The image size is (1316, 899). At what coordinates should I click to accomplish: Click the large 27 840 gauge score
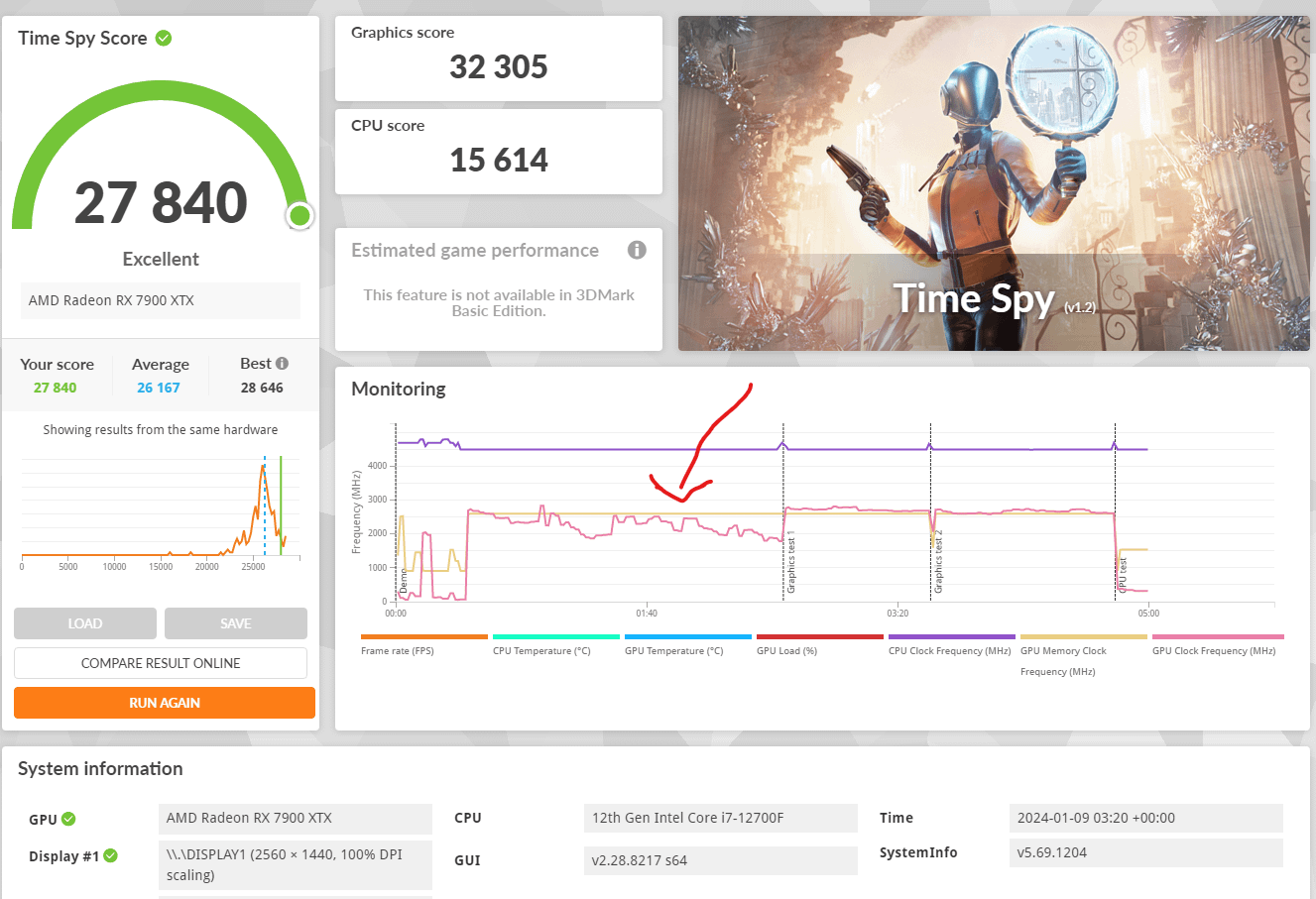(161, 202)
